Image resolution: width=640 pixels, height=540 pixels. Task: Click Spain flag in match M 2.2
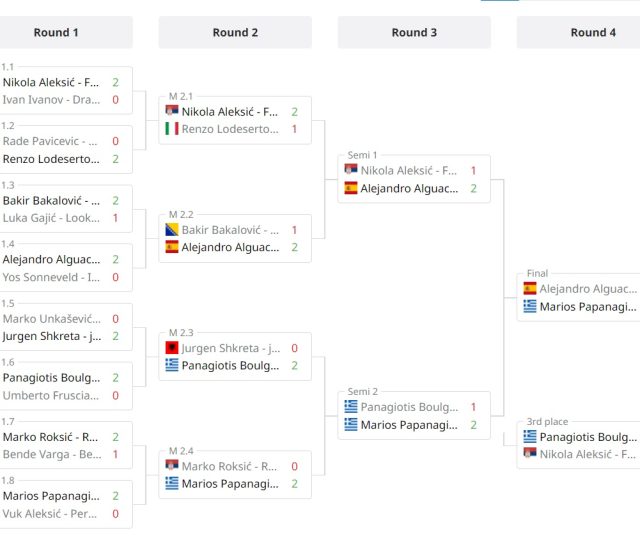[172, 247]
